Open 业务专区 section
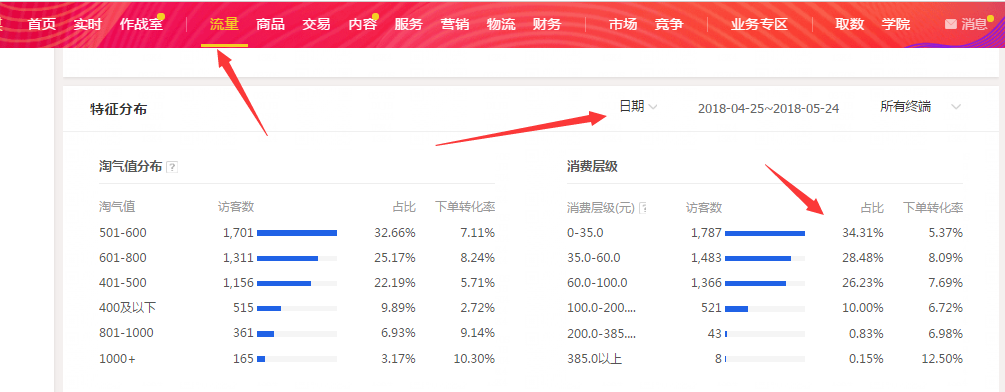 pos(760,24)
